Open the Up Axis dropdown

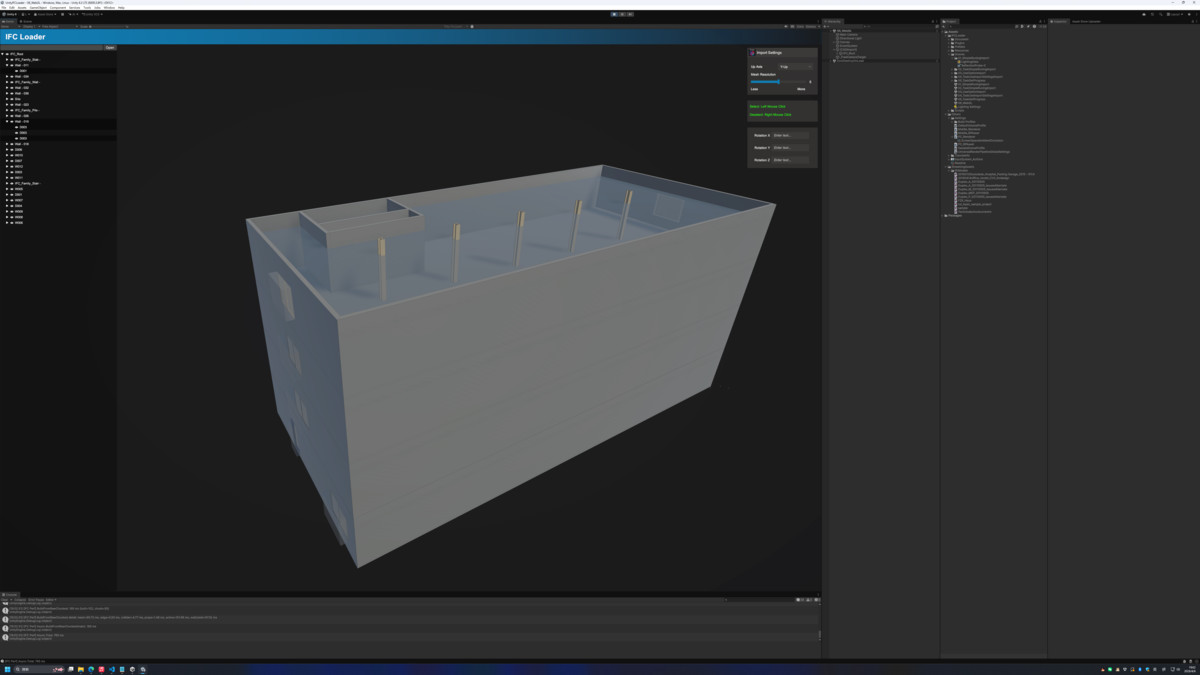(795, 67)
